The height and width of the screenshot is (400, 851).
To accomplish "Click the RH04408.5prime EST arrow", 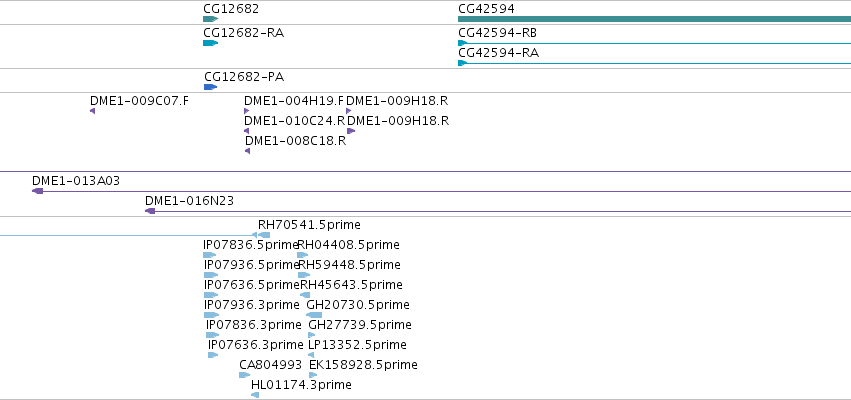I will 303,255.
